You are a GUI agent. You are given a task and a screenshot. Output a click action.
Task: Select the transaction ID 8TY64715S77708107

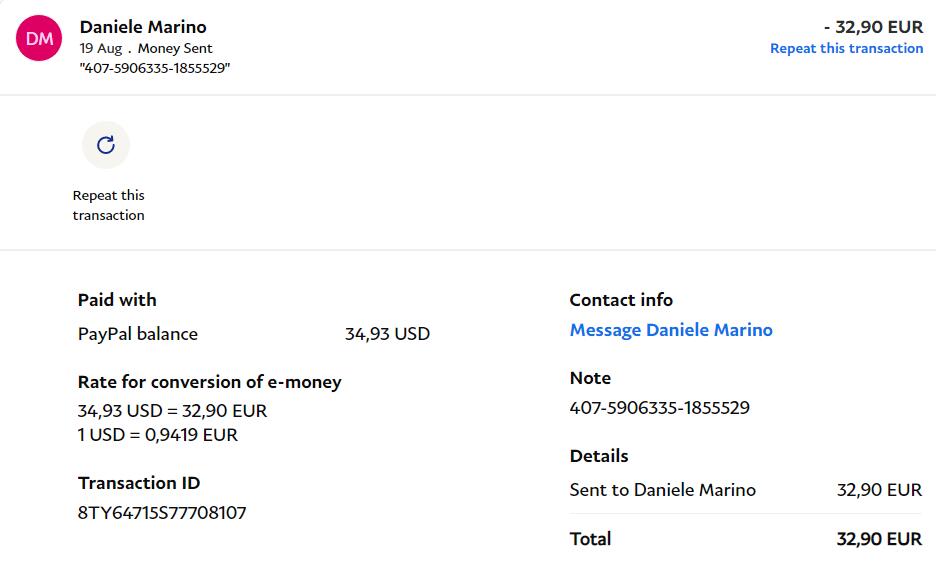coord(162,513)
